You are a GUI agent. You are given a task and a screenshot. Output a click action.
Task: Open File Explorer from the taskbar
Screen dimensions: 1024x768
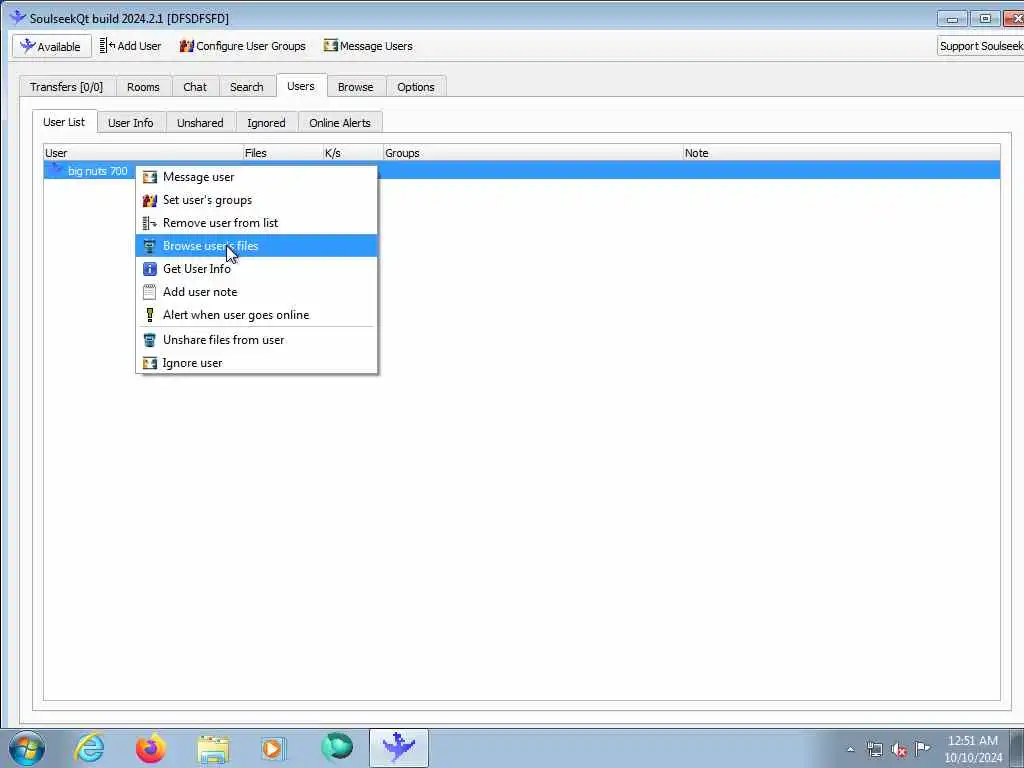click(x=213, y=748)
